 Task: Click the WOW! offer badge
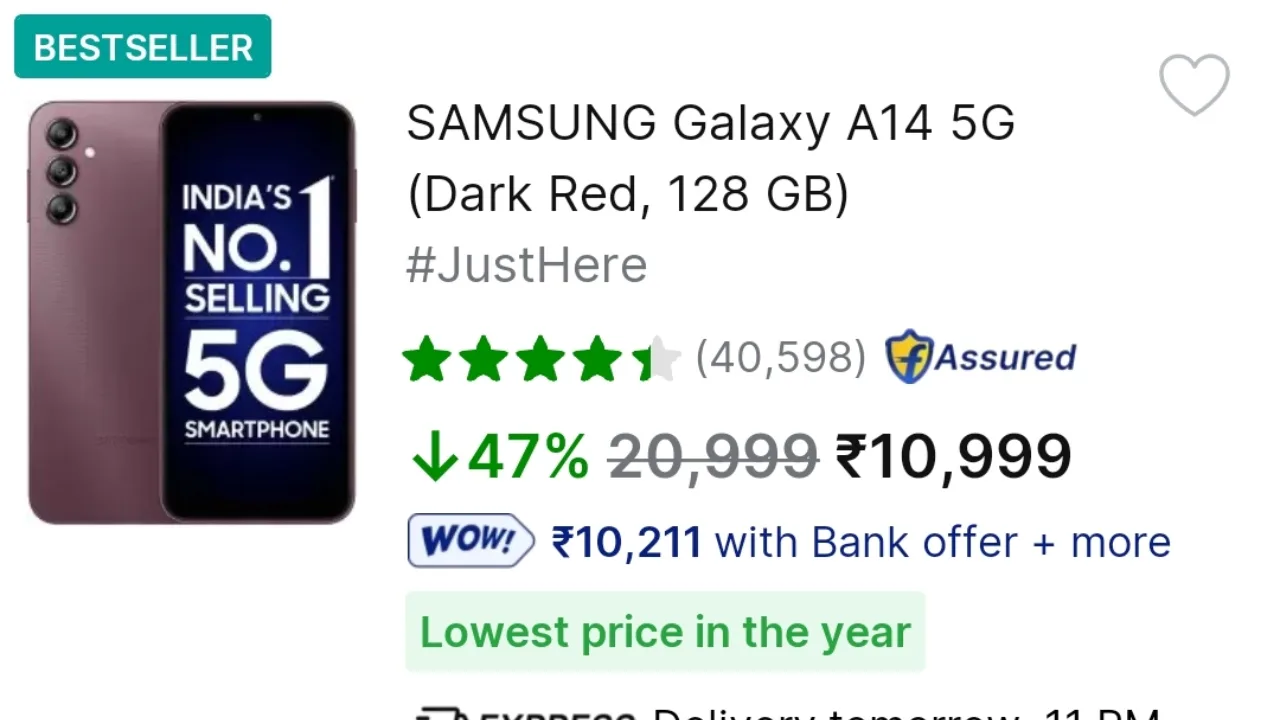(471, 541)
